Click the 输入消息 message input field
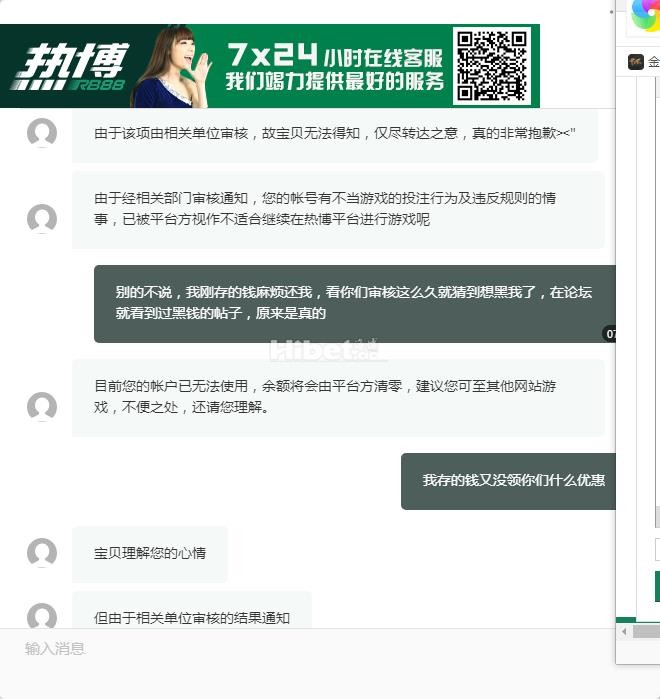This screenshot has height=699, width=660. 300,649
